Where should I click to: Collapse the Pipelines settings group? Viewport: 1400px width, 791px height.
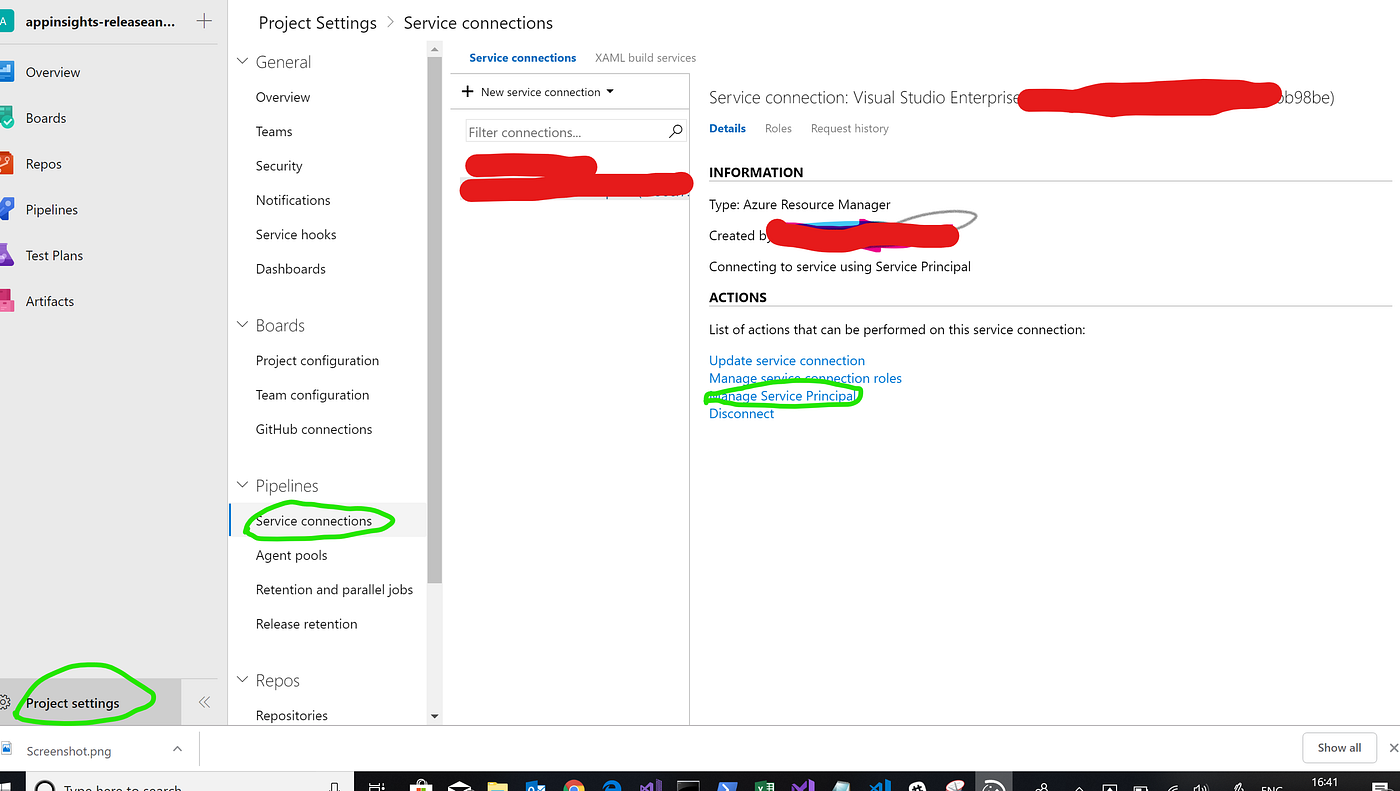click(241, 484)
